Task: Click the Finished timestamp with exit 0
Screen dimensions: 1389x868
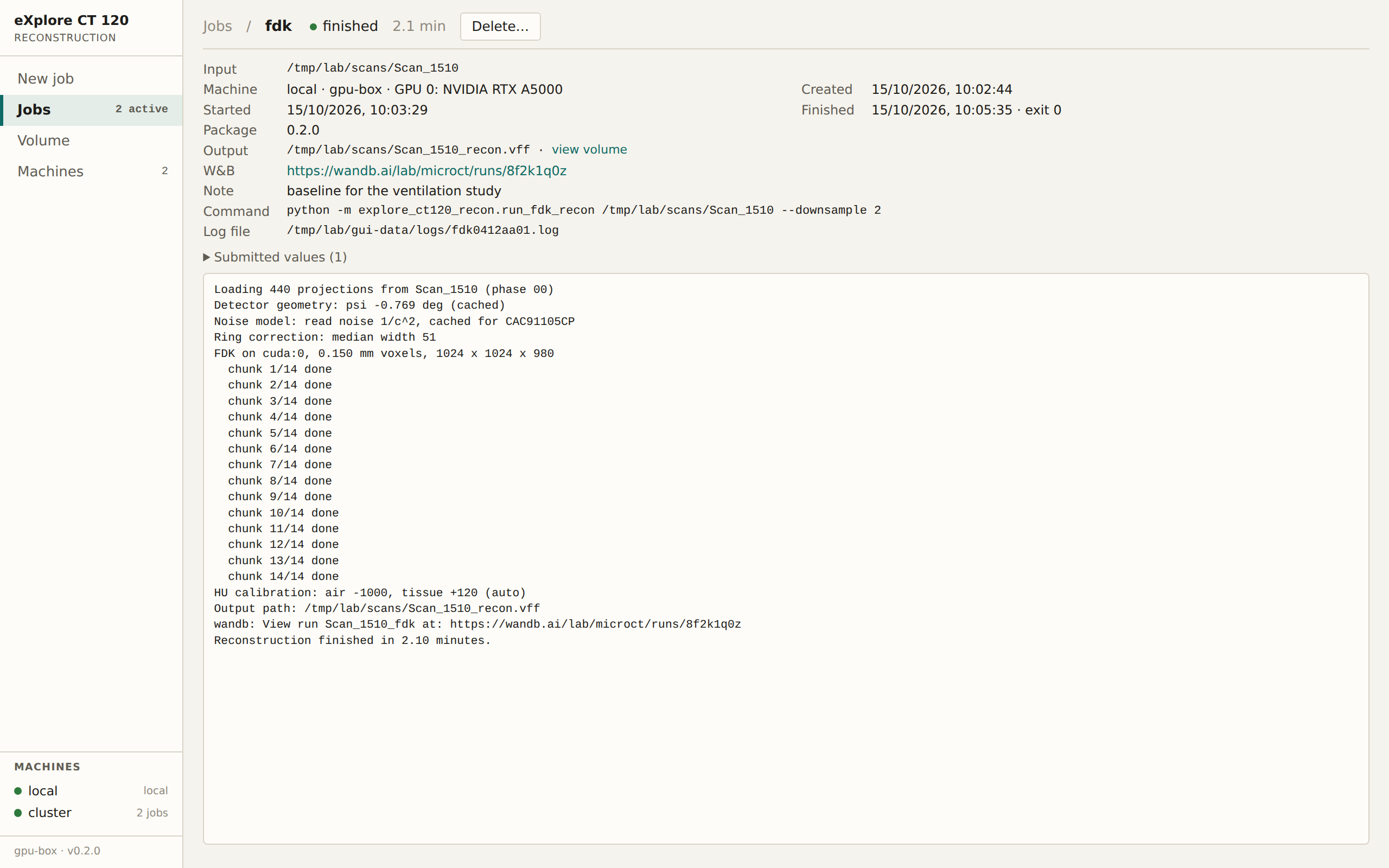Action: tap(966, 110)
